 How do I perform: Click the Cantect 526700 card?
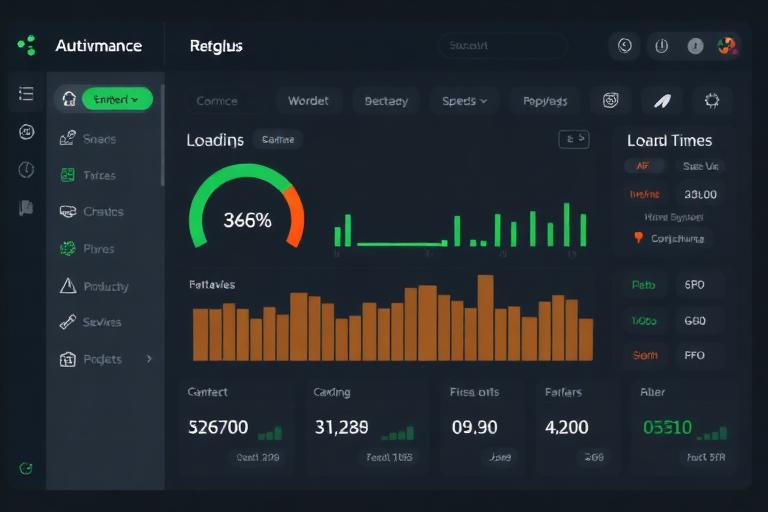236,426
